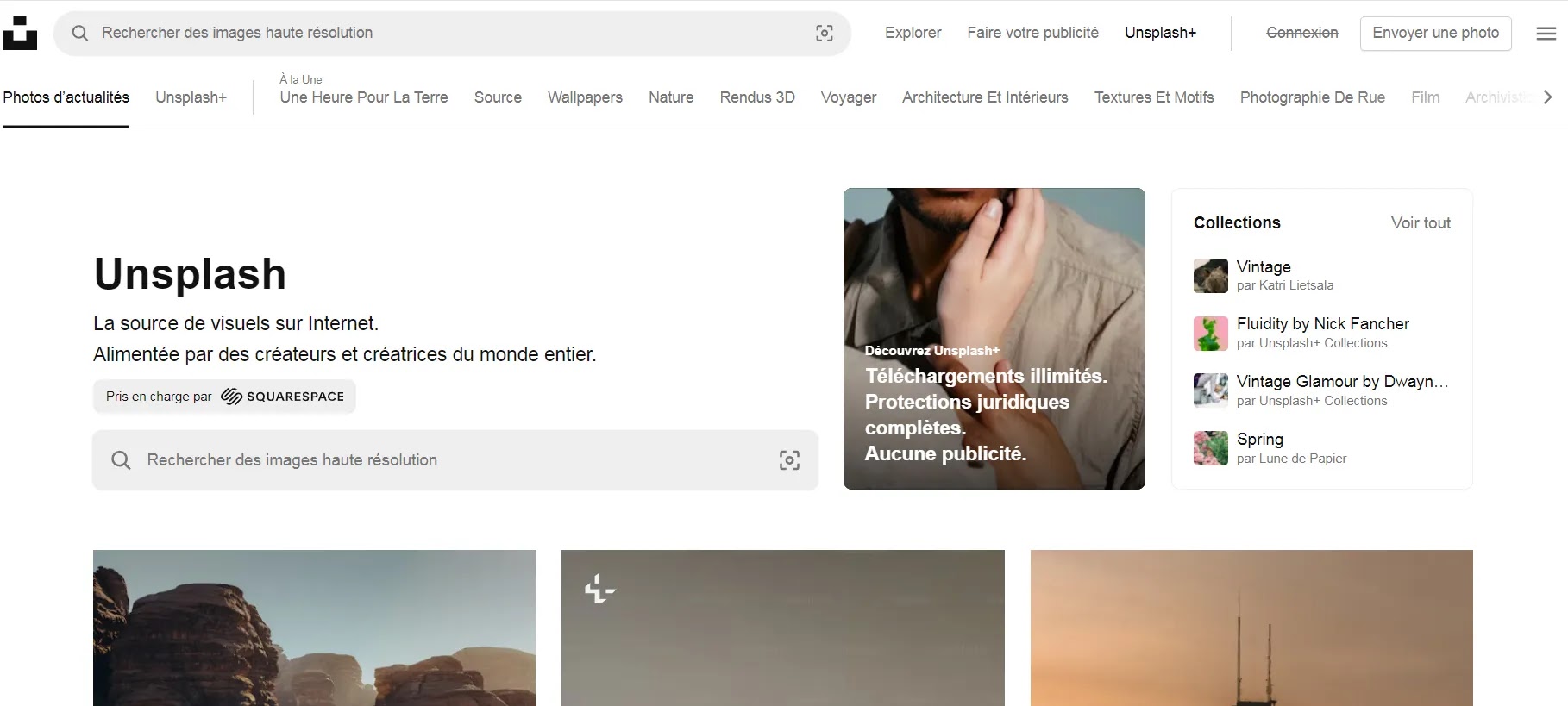Open the Vintage Glamour collection thumbnail
1568x706 pixels.
(1211, 390)
